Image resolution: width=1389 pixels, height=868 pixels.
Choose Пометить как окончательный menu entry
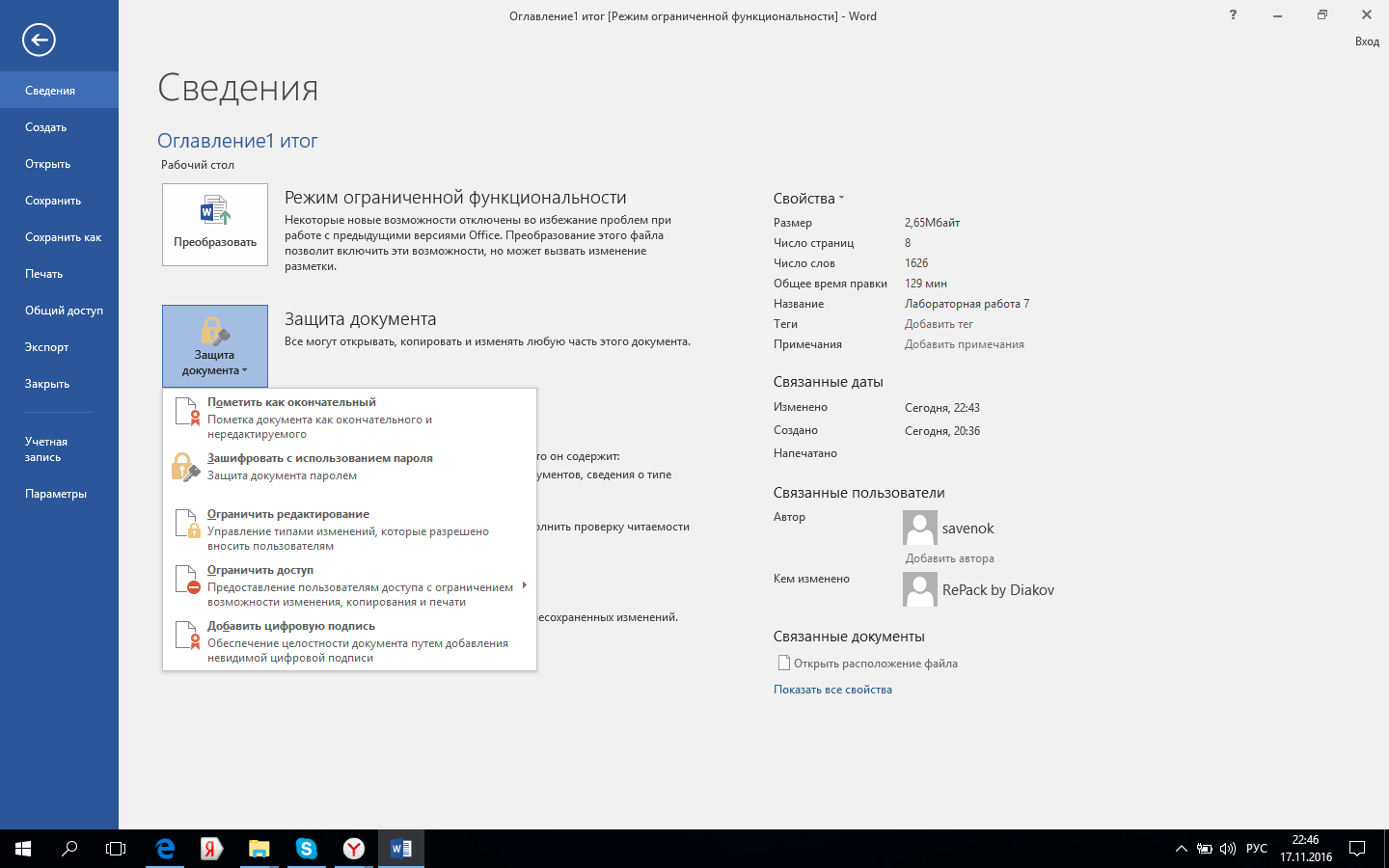pyautogui.click(x=349, y=418)
